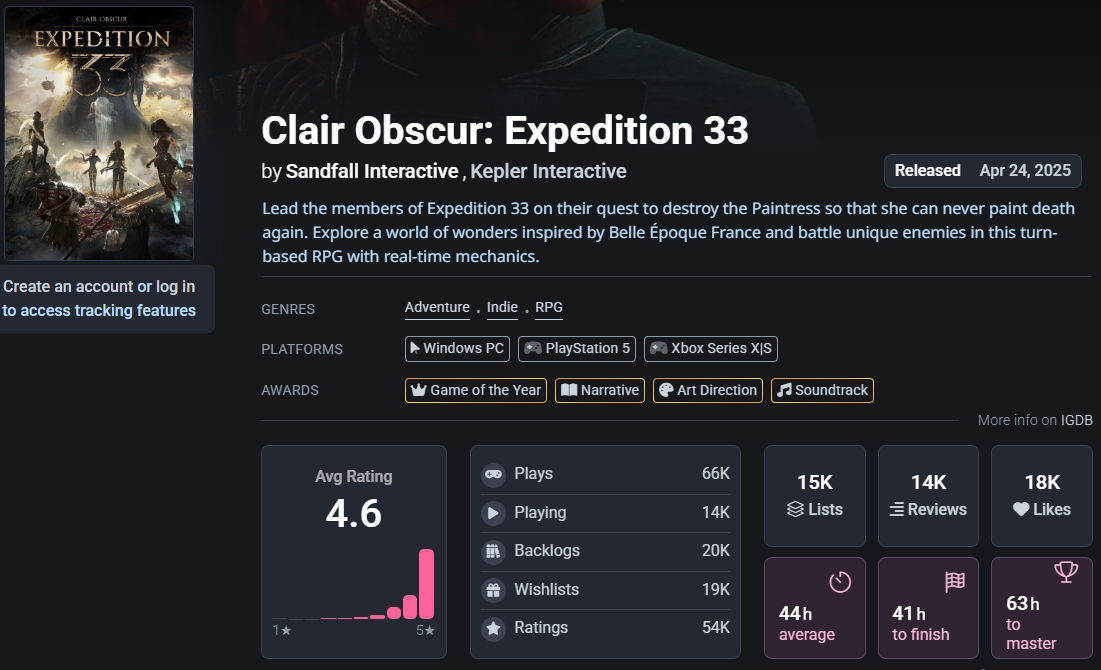Click the Expedition 33 cover art thumbnail
Image resolution: width=1101 pixels, height=670 pixels.
tap(99, 133)
